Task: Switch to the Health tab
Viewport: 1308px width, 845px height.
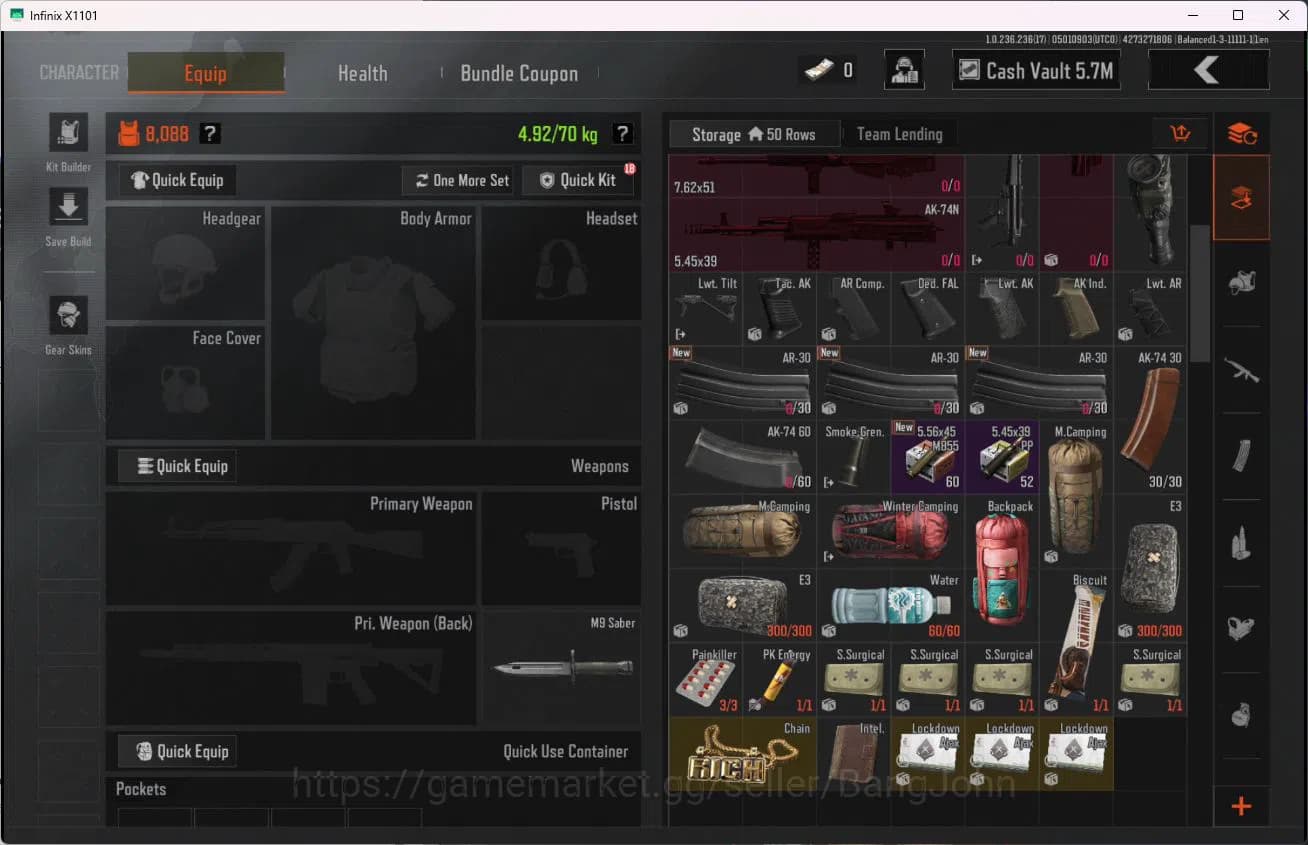Action: point(362,73)
